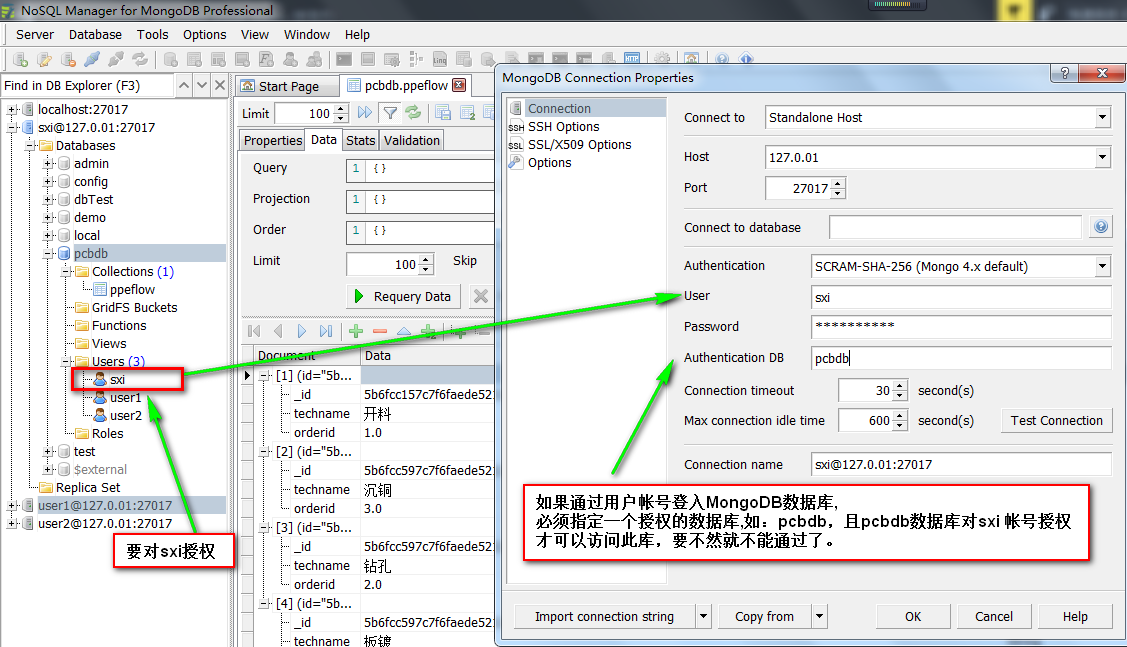Collapse the pcbdb database node

coord(48,253)
